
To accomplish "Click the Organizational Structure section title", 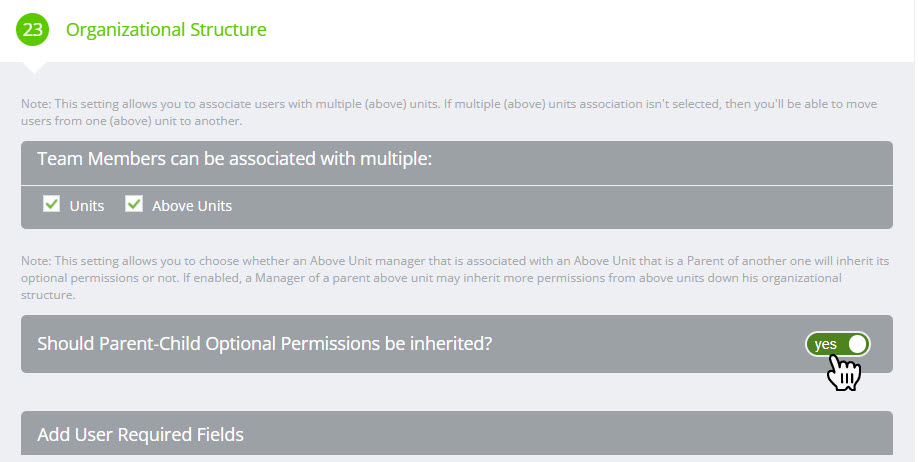I will click(x=166, y=29).
